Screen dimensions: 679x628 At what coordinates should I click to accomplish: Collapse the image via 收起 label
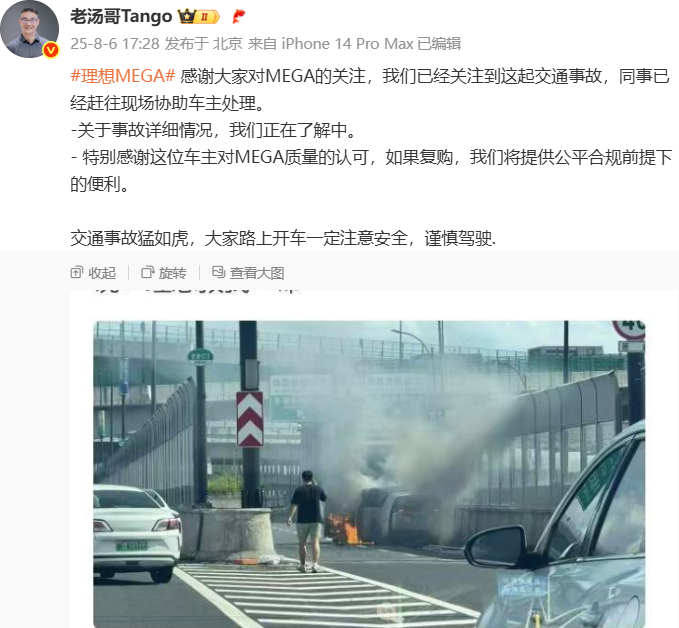click(x=102, y=273)
